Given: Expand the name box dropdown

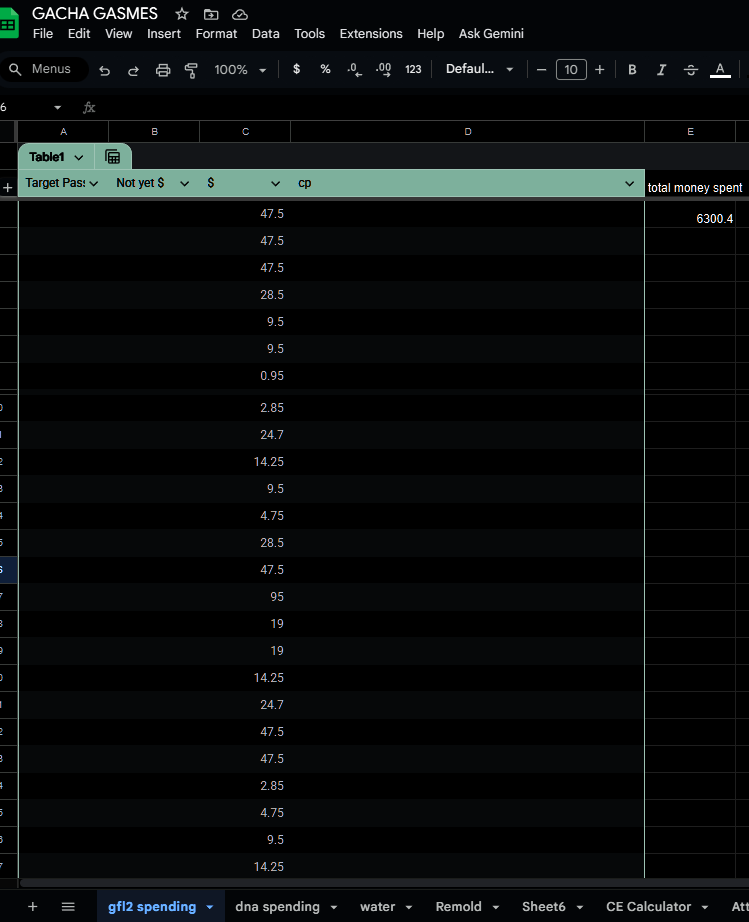Looking at the screenshot, I should coord(57,108).
